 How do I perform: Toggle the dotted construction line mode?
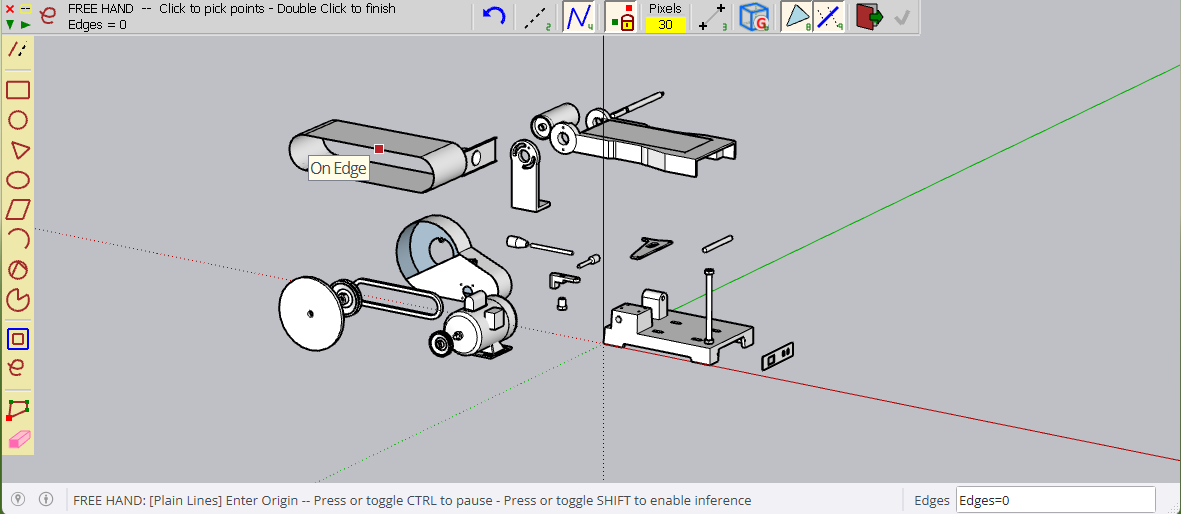pos(538,17)
